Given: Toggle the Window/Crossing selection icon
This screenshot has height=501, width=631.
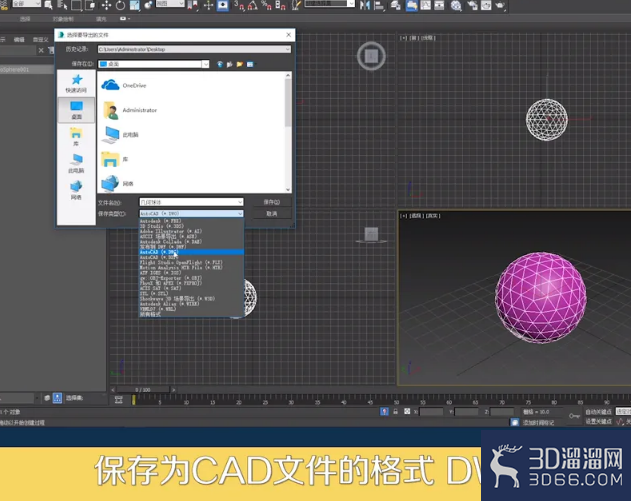Looking at the screenshot, I should pyautogui.click(x=91, y=5).
